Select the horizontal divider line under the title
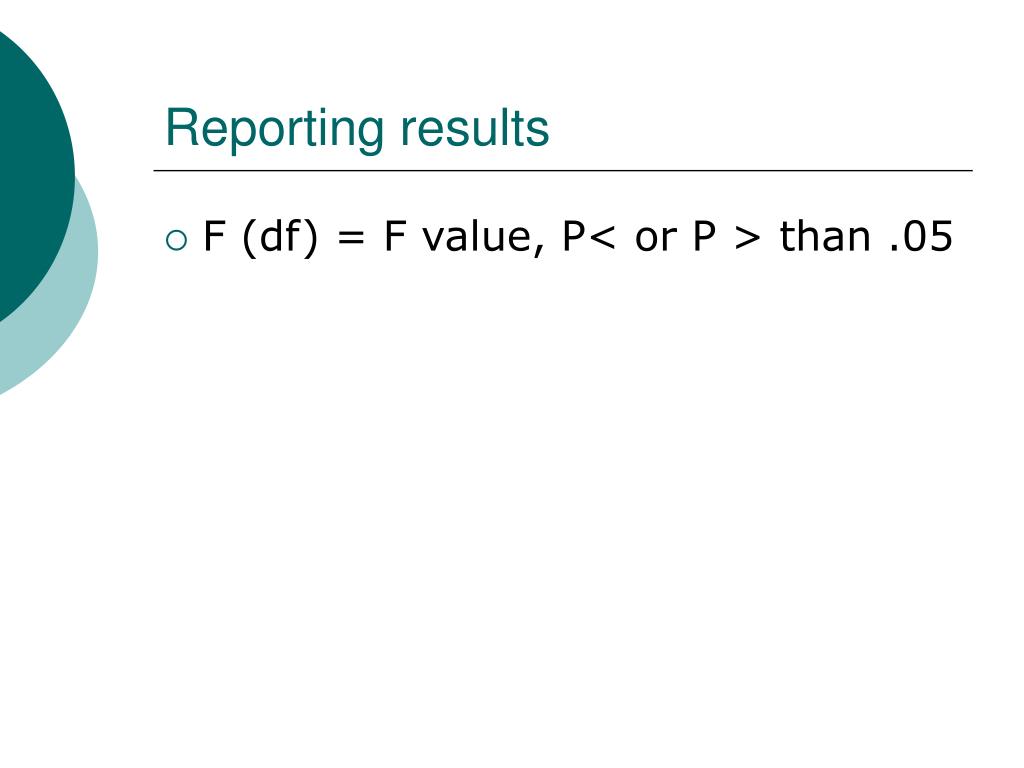This screenshot has width=1024, height=768. coord(563,170)
